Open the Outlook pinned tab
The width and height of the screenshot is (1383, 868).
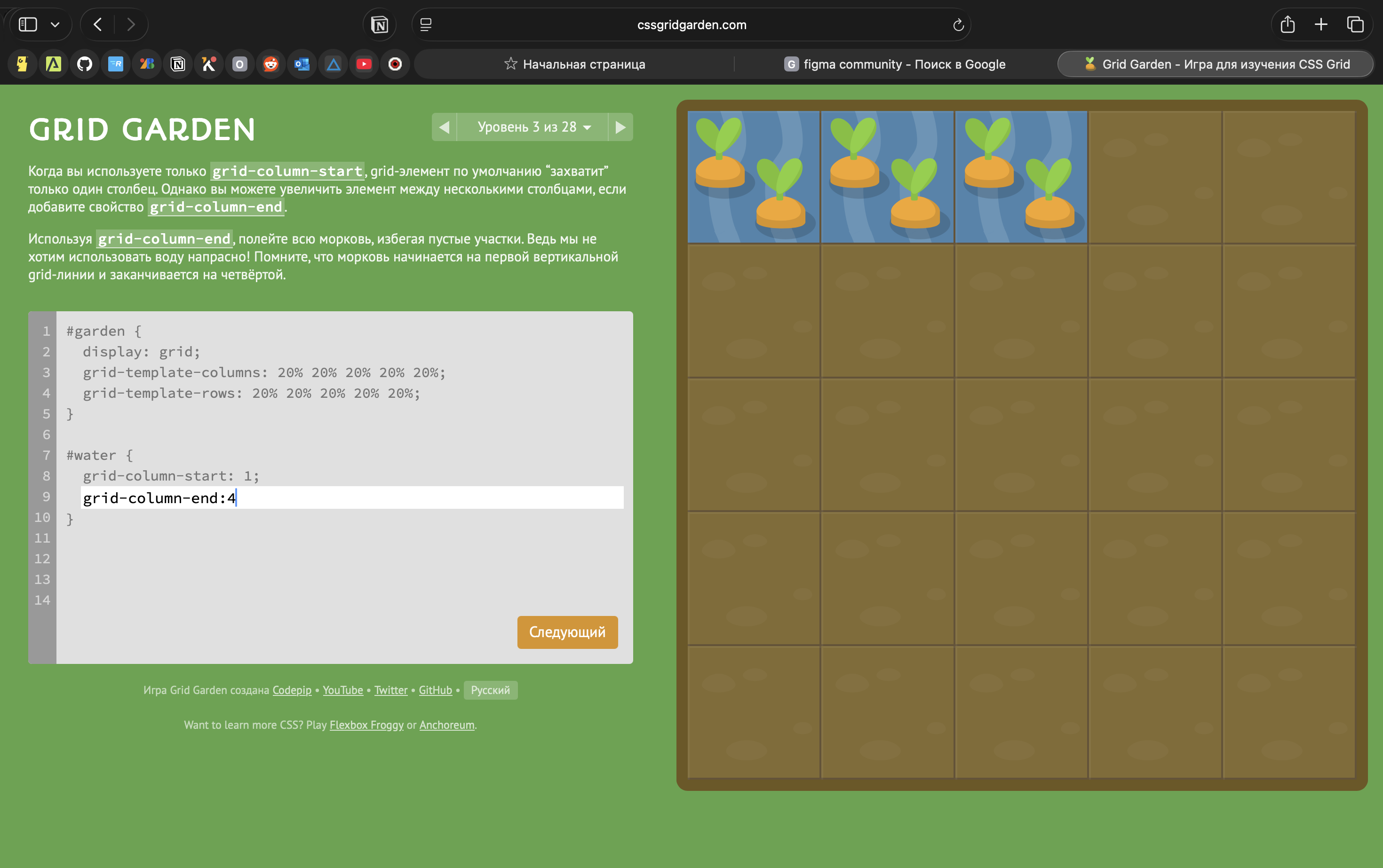coord(302,64)
